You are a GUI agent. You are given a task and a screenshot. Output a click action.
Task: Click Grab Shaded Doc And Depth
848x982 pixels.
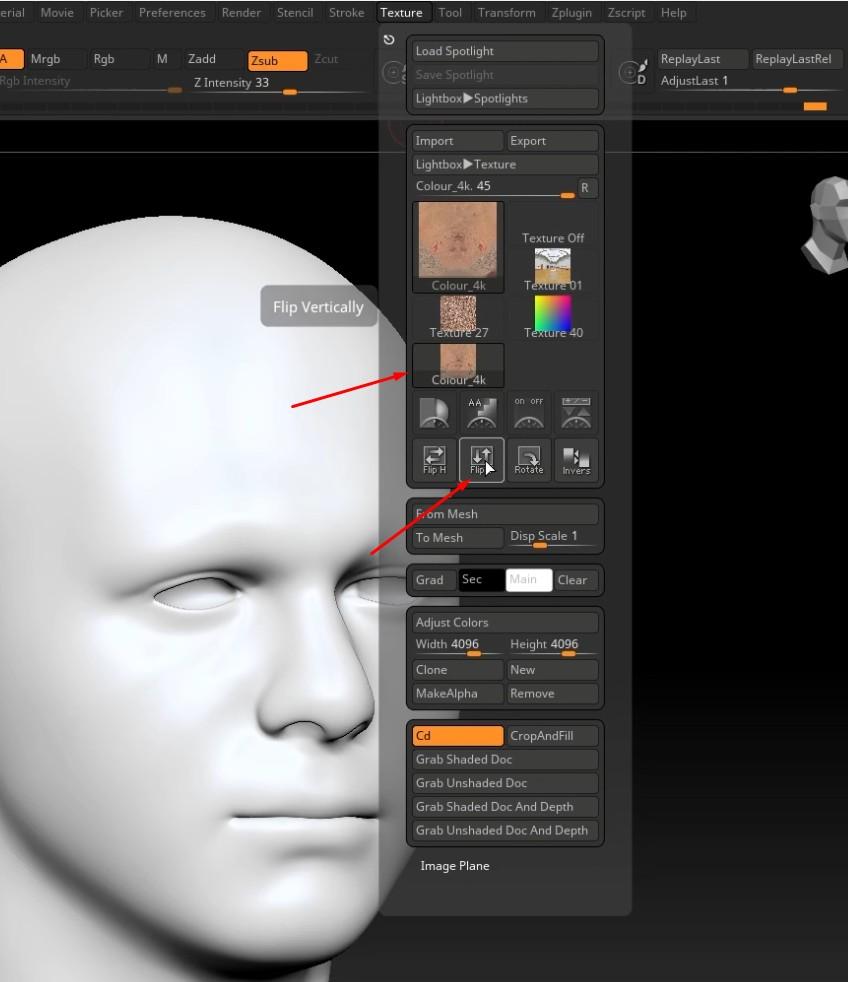pyautogui.click(x=505, y=807)
